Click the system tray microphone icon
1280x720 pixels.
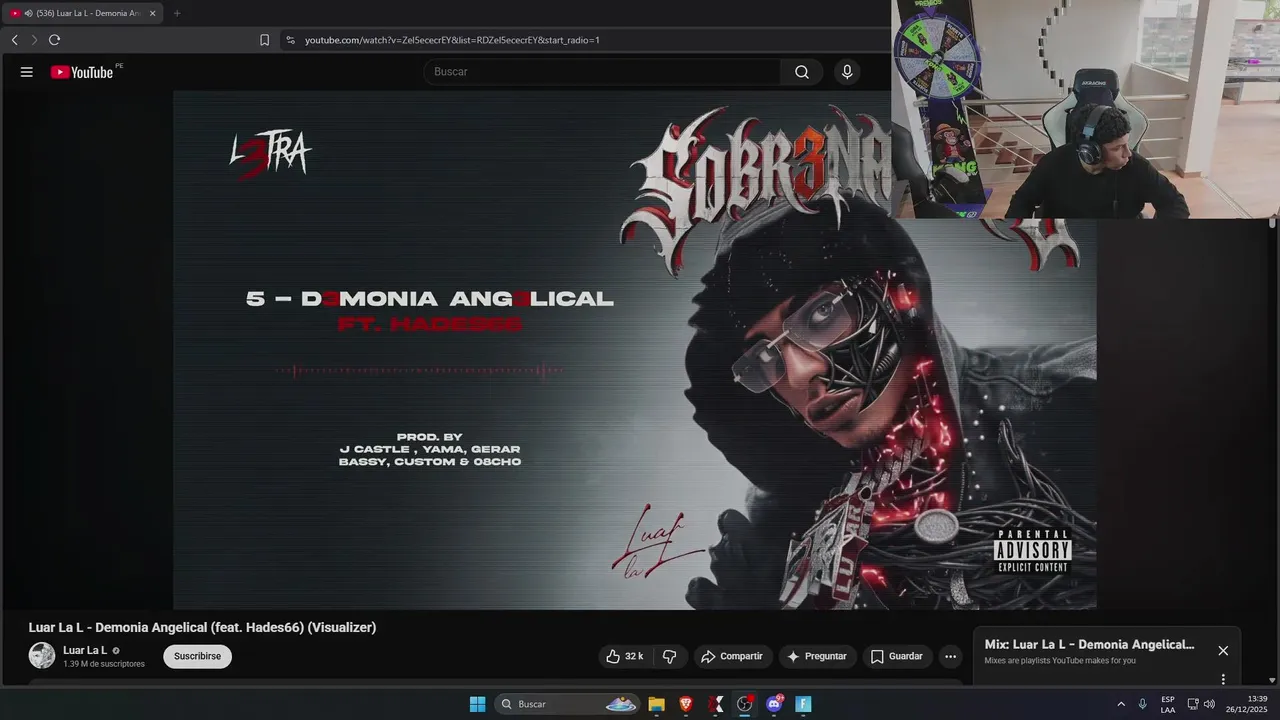(1143, 704)
